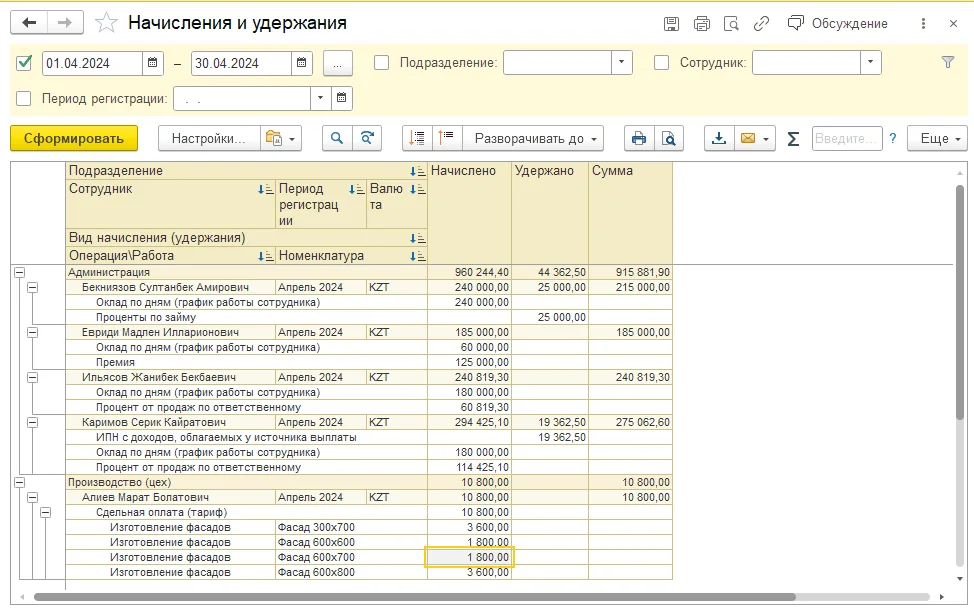Copy link using chain icon

761,24
